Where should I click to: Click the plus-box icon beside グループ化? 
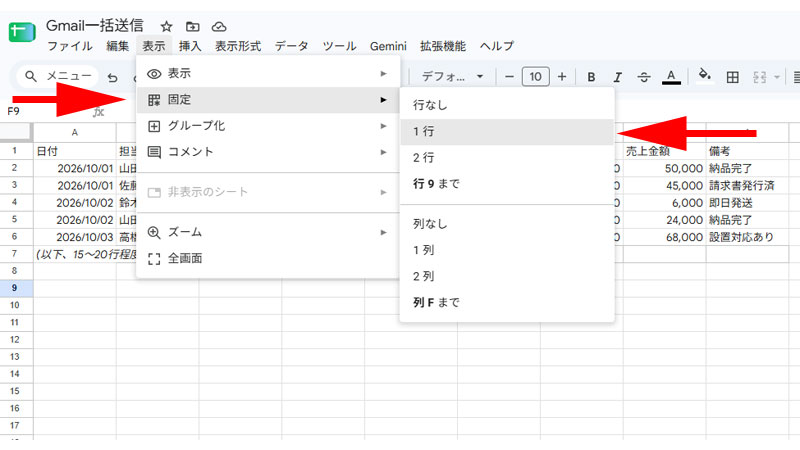(x=154, y=126)
